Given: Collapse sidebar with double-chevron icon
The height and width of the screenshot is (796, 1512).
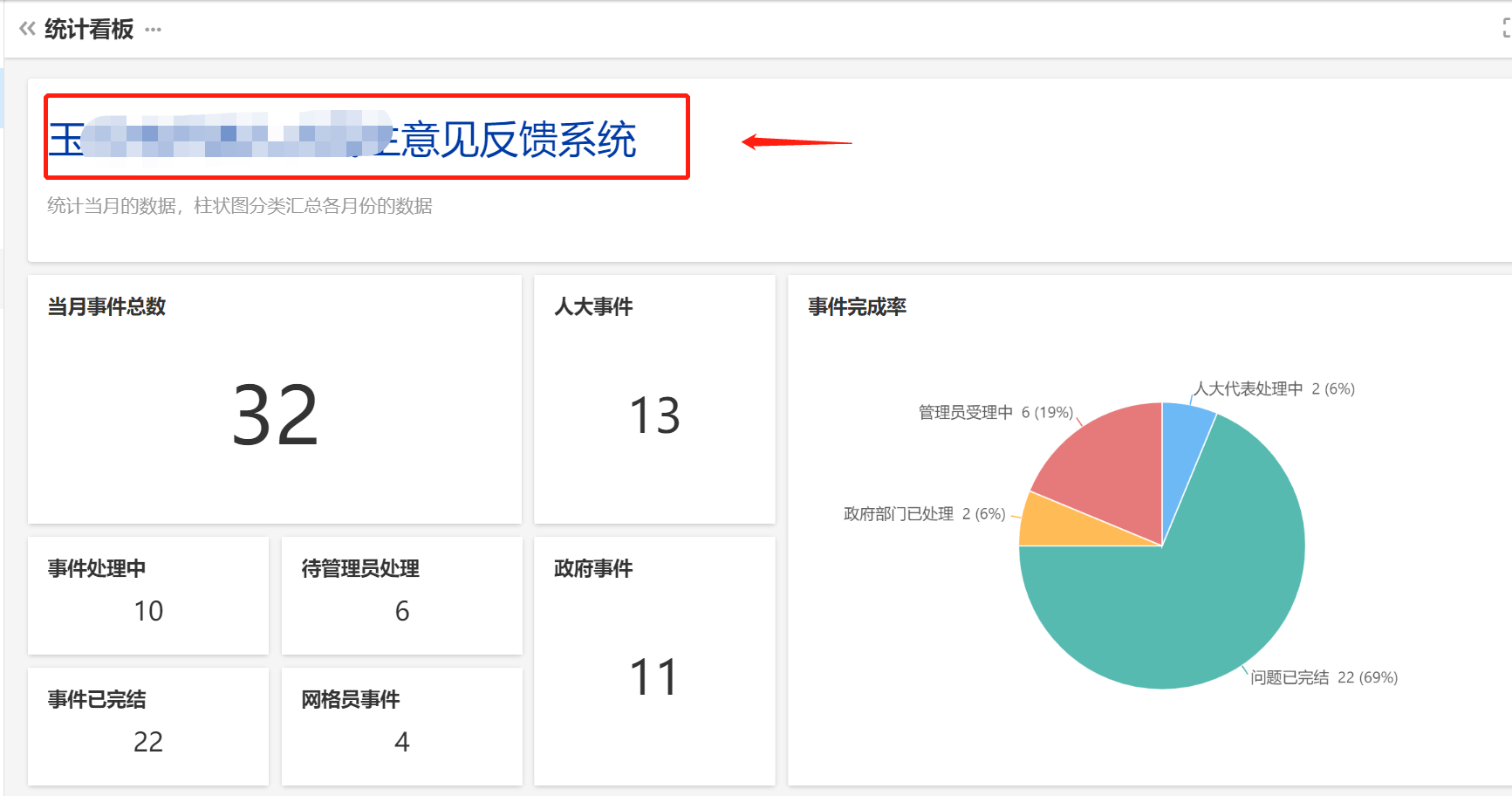Looking at the screenshot, I should click(x=27, y=29).
